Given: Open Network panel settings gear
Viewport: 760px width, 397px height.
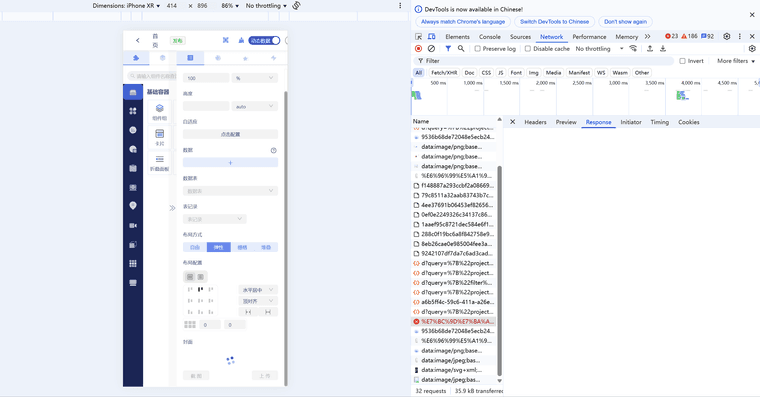Looking at the screenshot, I should pyautogui.click(x=752, y=48).
